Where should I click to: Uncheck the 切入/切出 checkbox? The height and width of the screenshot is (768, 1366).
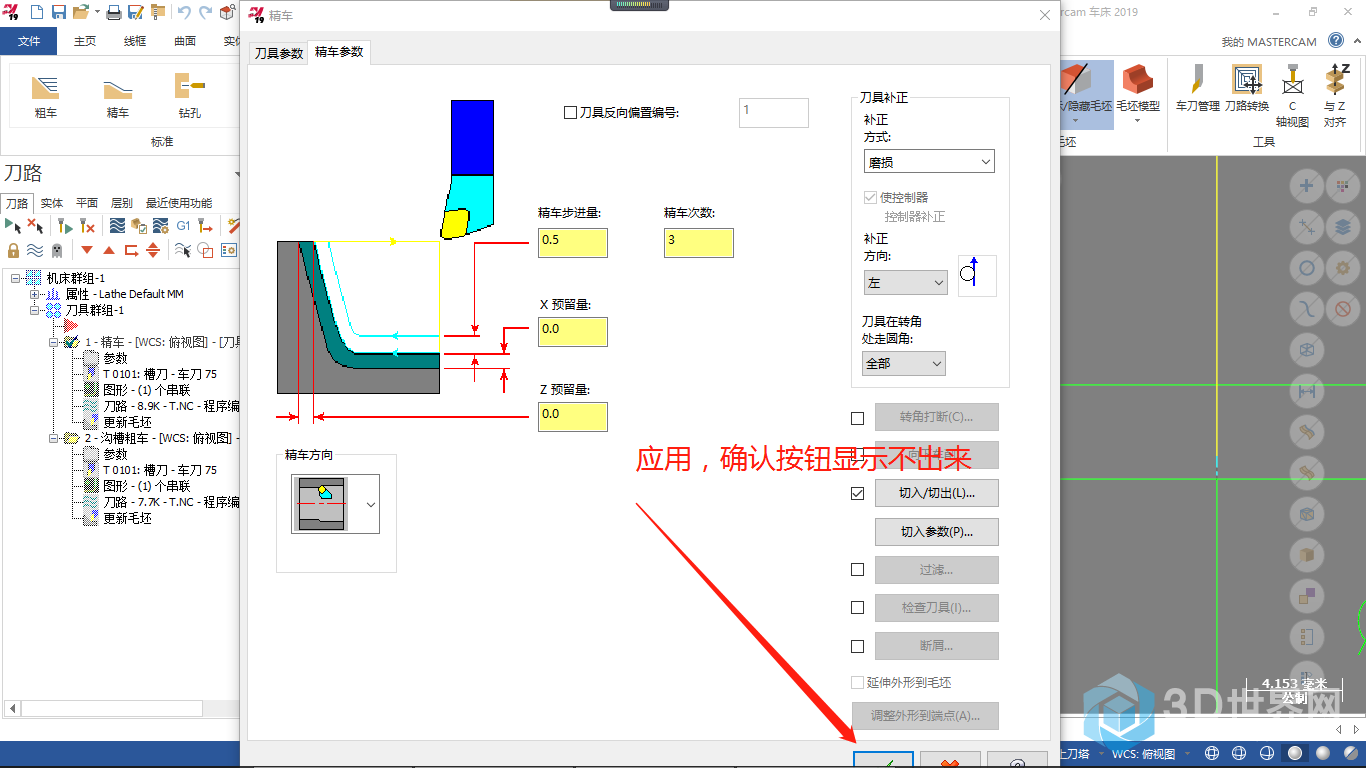[857, 493]
